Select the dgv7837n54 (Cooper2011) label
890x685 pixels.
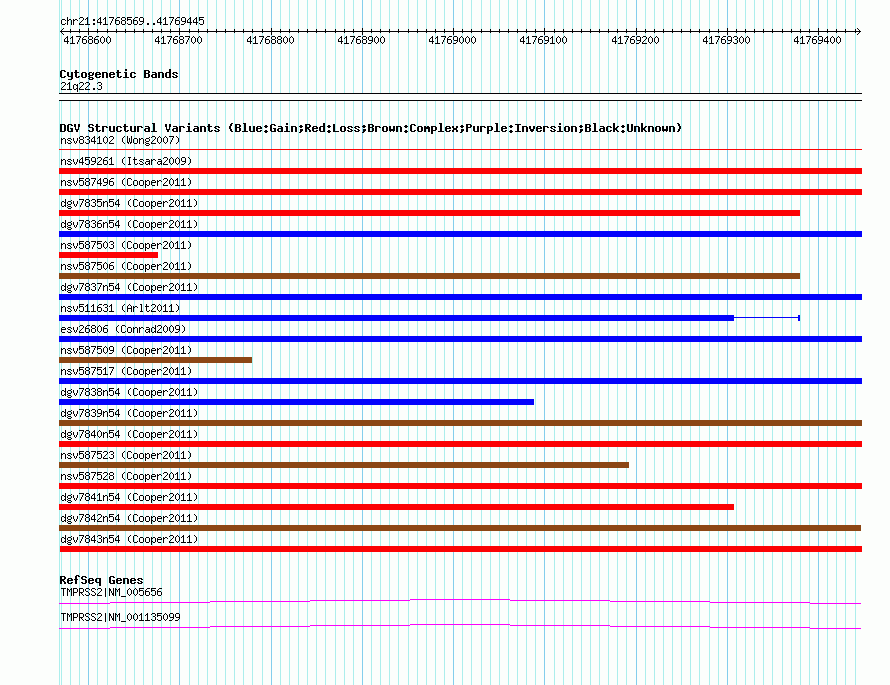pyautogui.click(x=129, y=287)
